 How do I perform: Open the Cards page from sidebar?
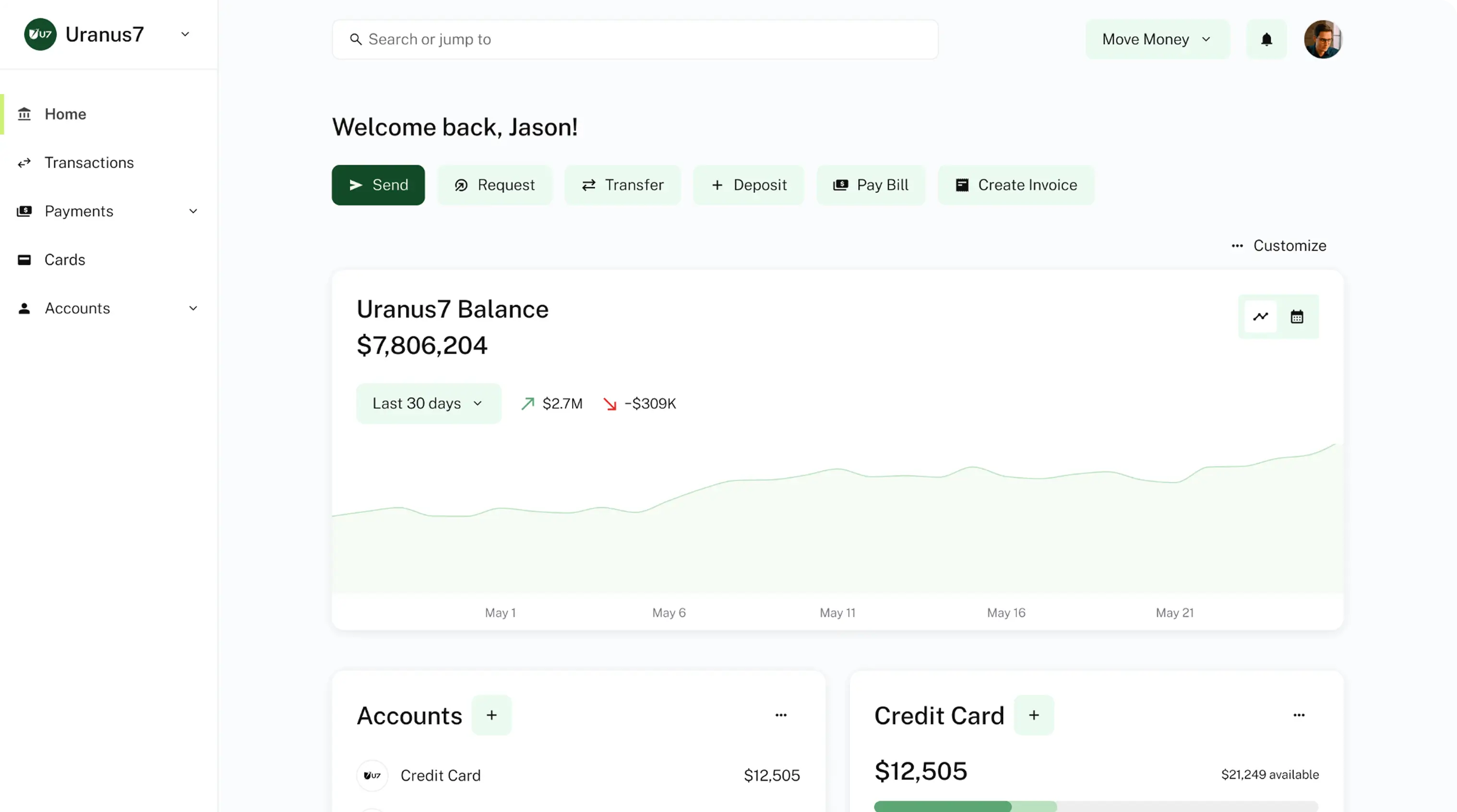64,260
